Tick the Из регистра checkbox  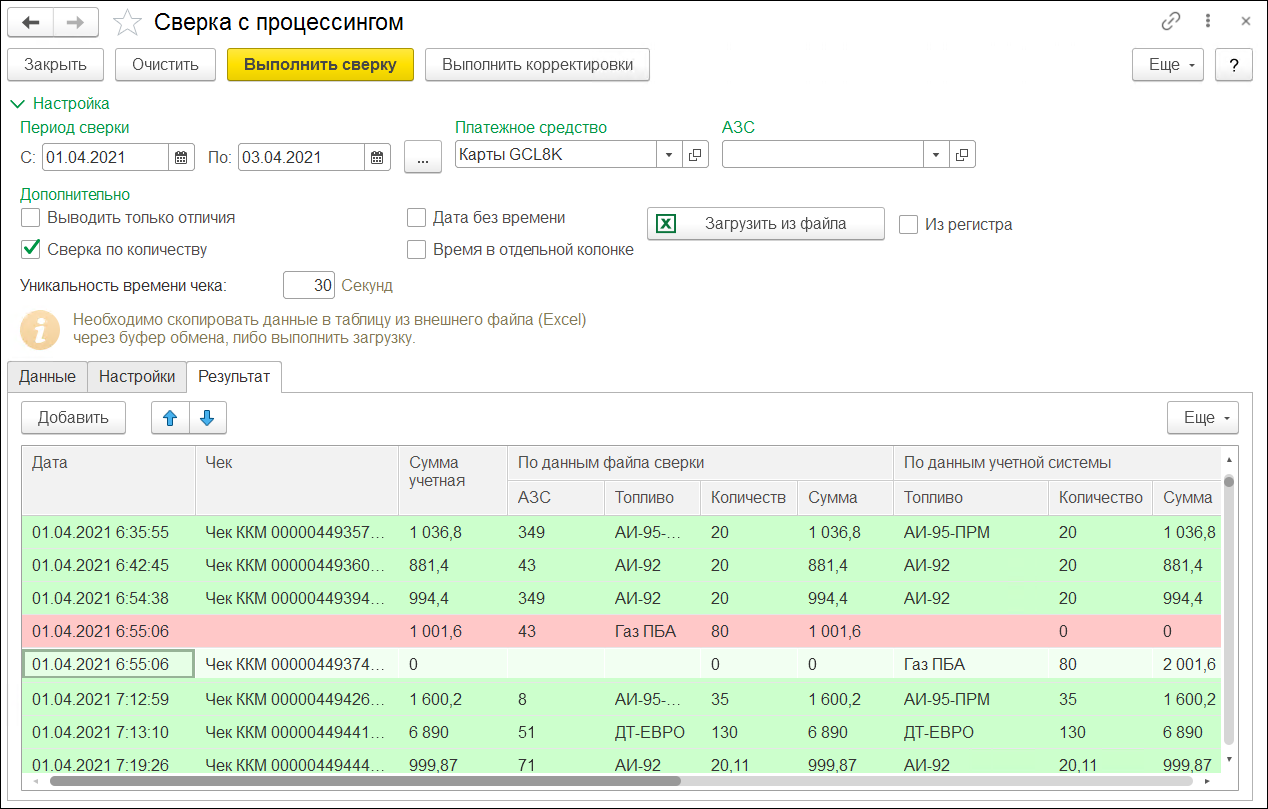click(x=908, y=224)
